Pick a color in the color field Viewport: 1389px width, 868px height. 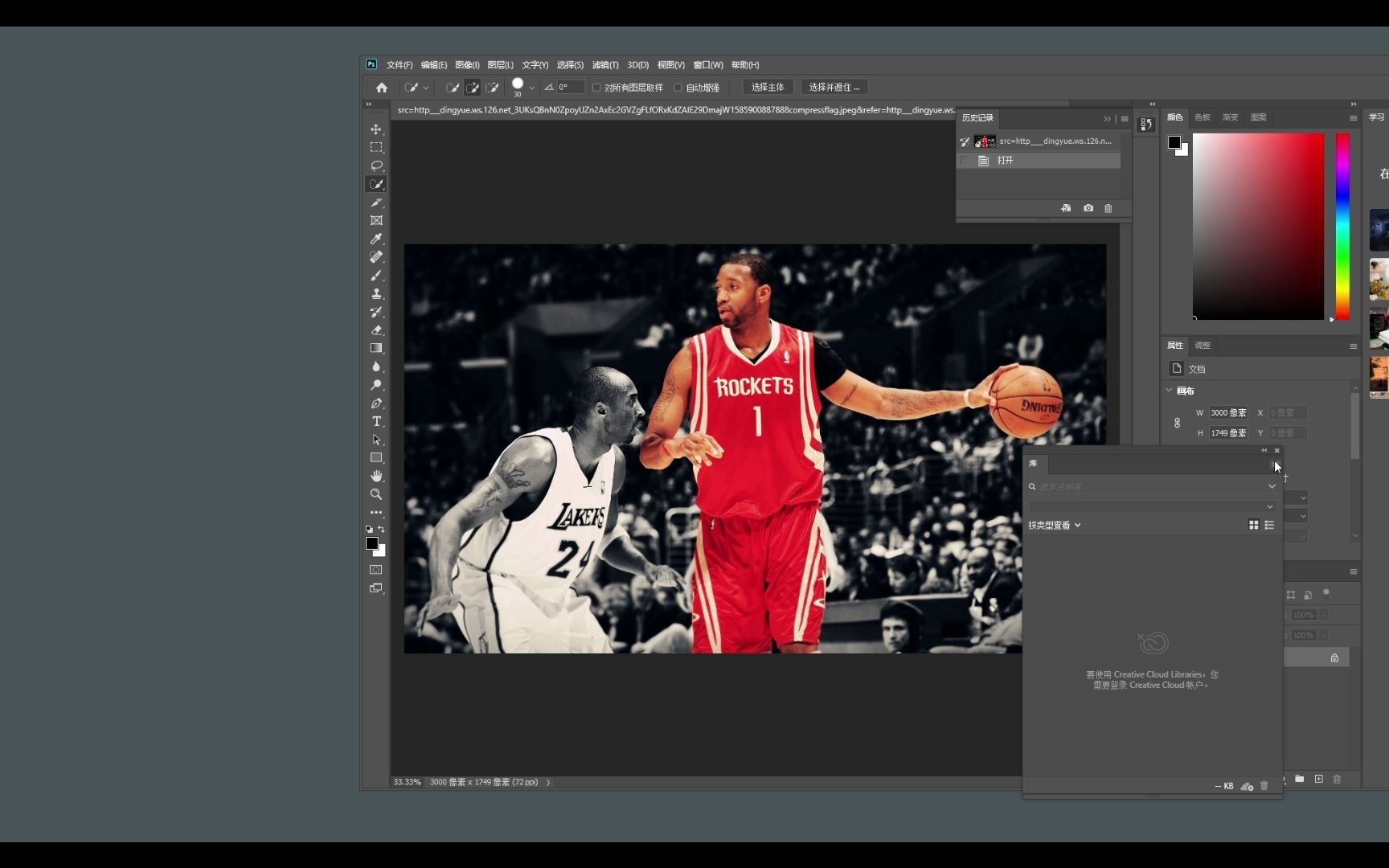(1258, 227)
